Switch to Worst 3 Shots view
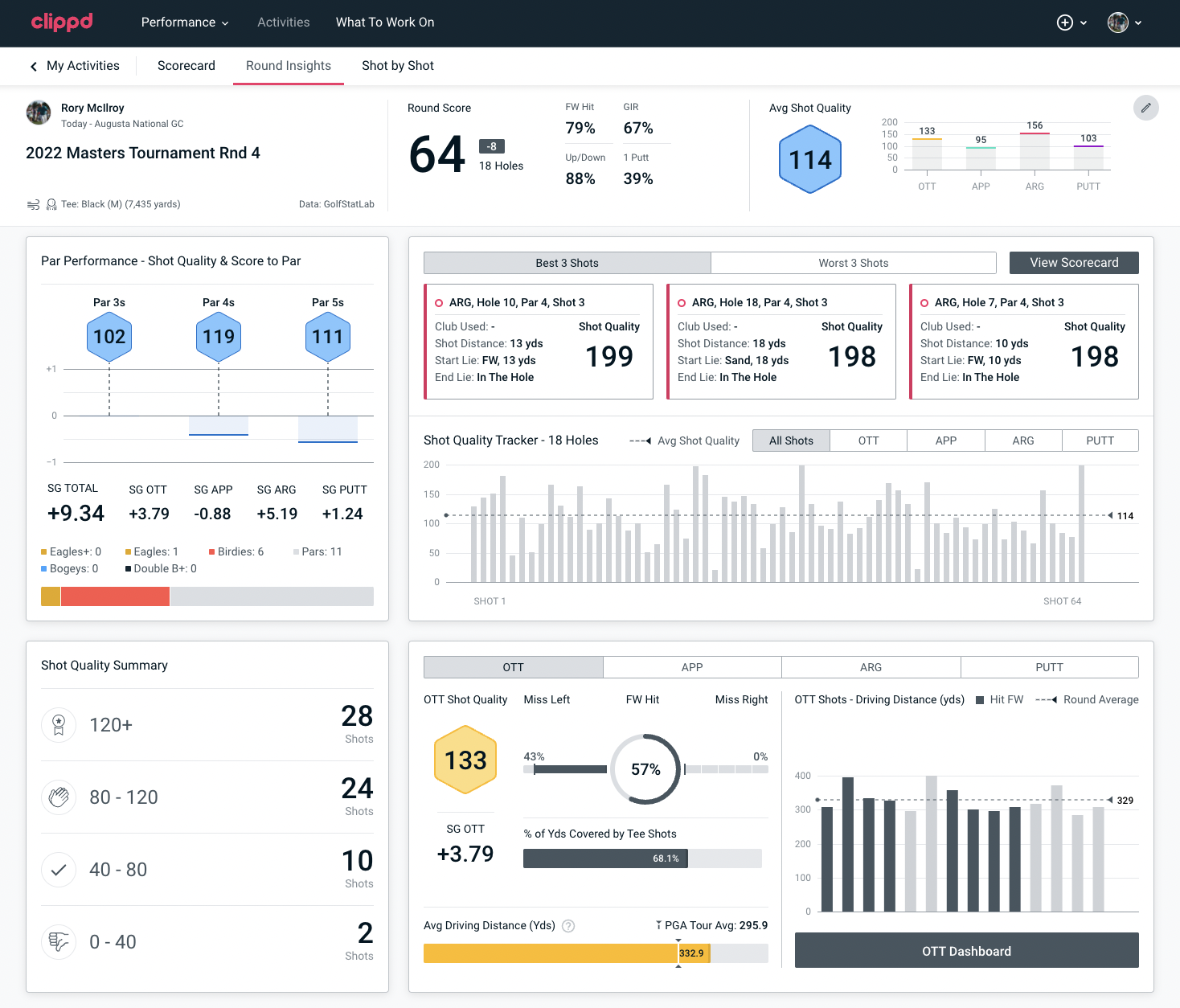Image resolution: width=1180 pixels, height=1008 pixels. [x=853, y=263]
